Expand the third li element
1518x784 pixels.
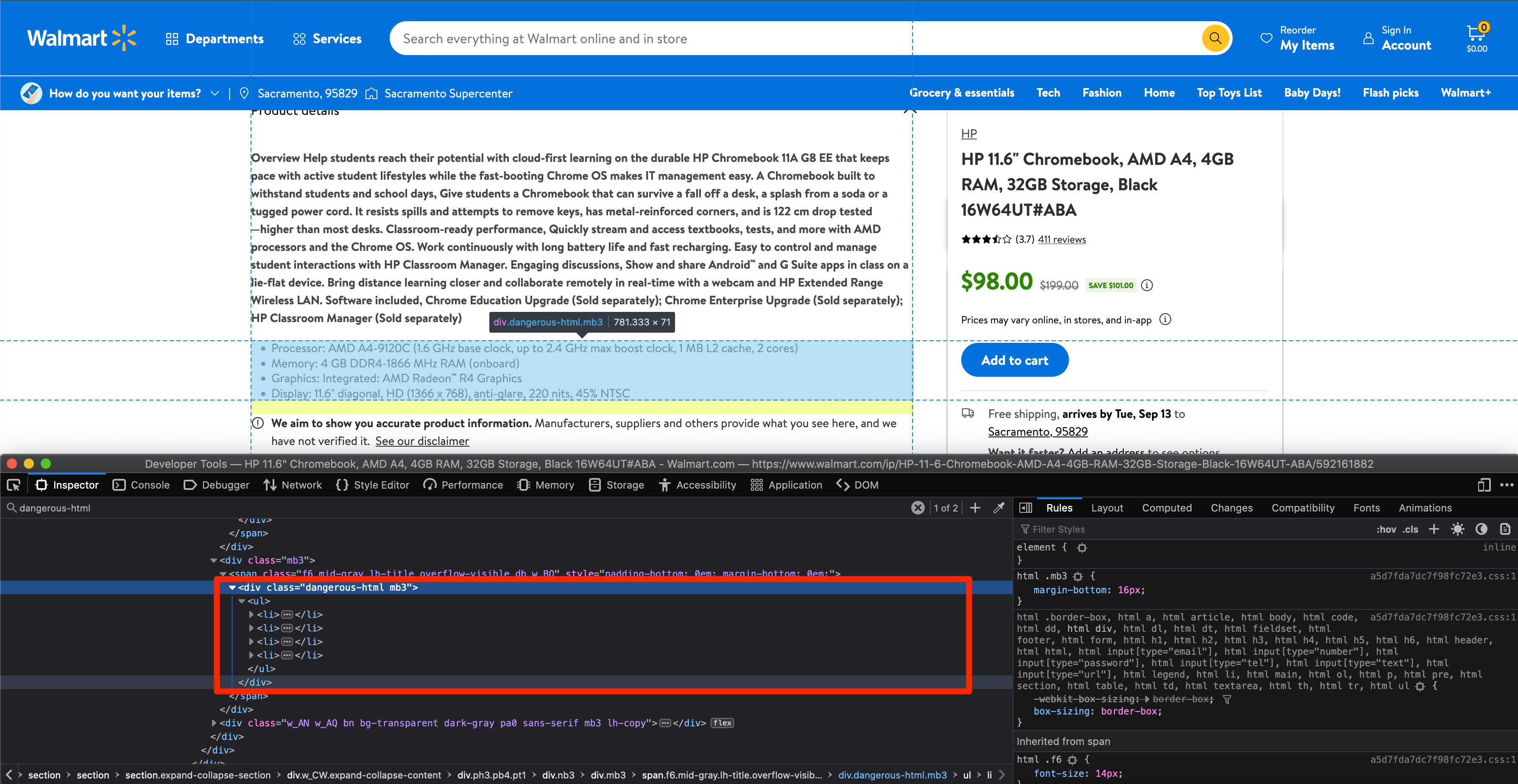click(251, 642)
